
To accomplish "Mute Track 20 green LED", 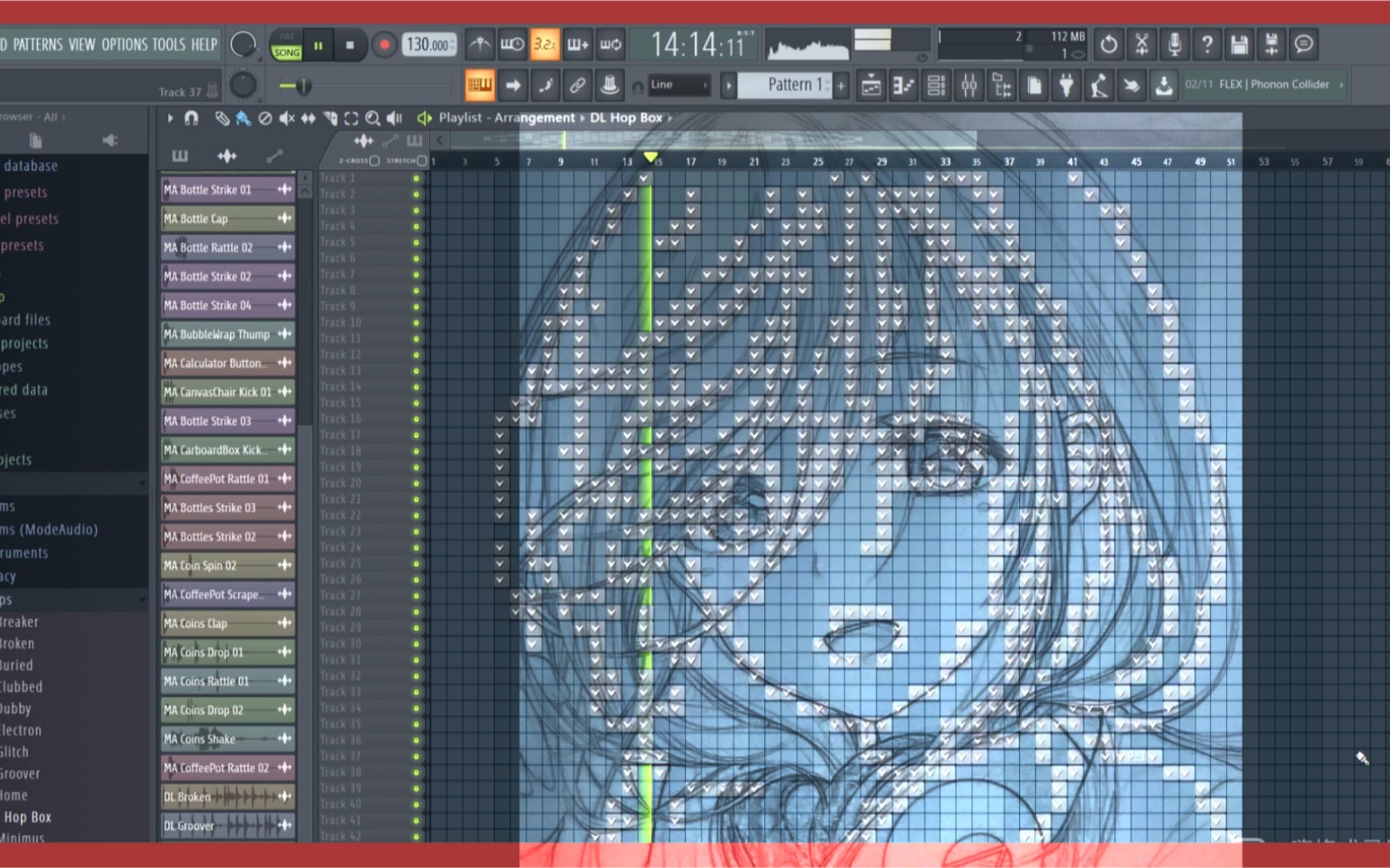I will click(416, 483).
